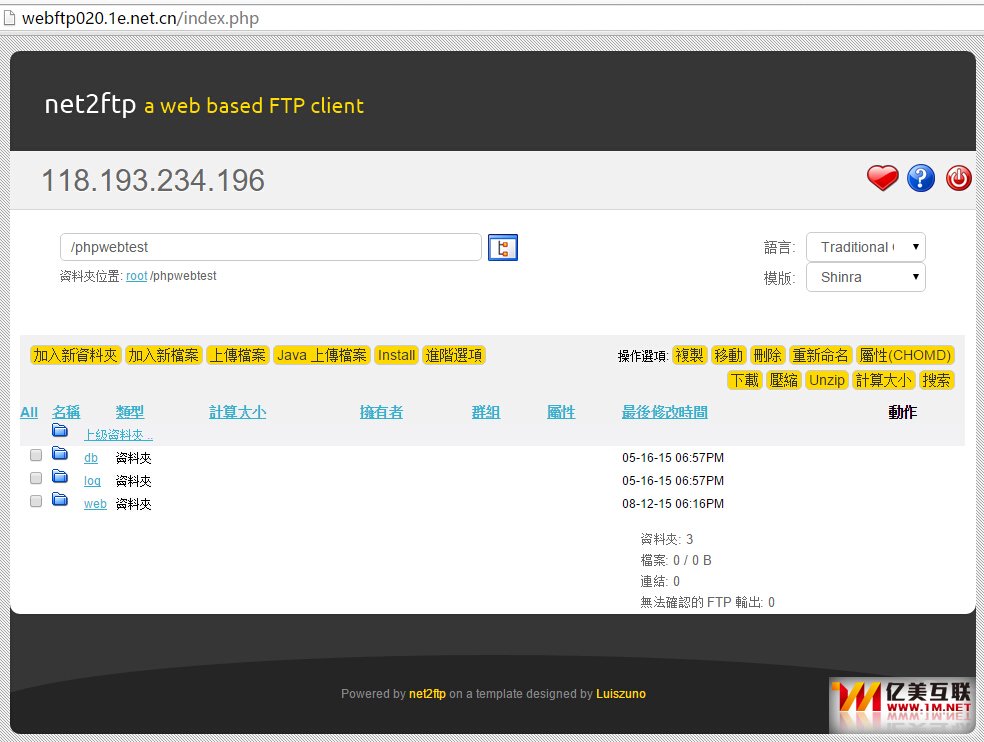Sort by 群組 group column
This screenshot has width=984, height=742.
click(486, 412)
